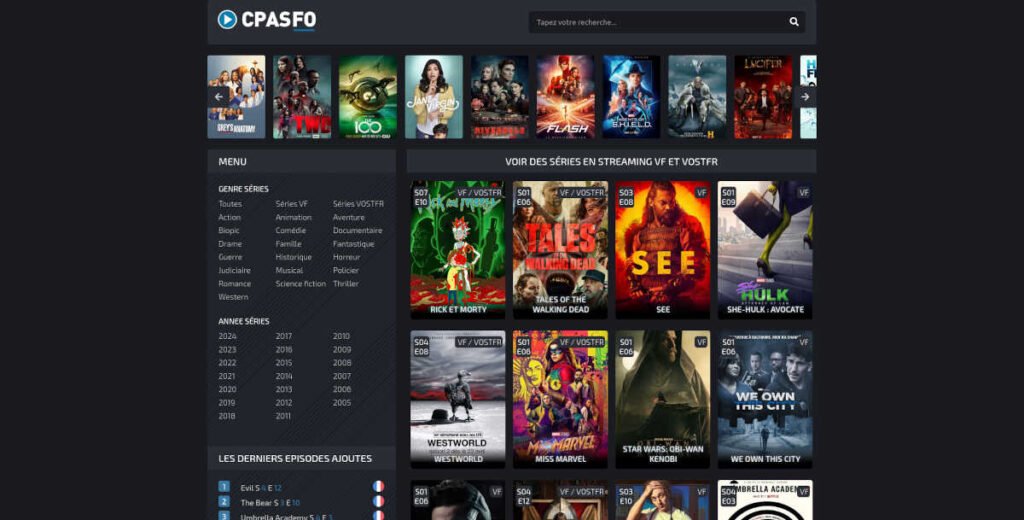1024x520 pixels.
Task: Choose the Science fiction genre
Action: (x=300, y=284)
